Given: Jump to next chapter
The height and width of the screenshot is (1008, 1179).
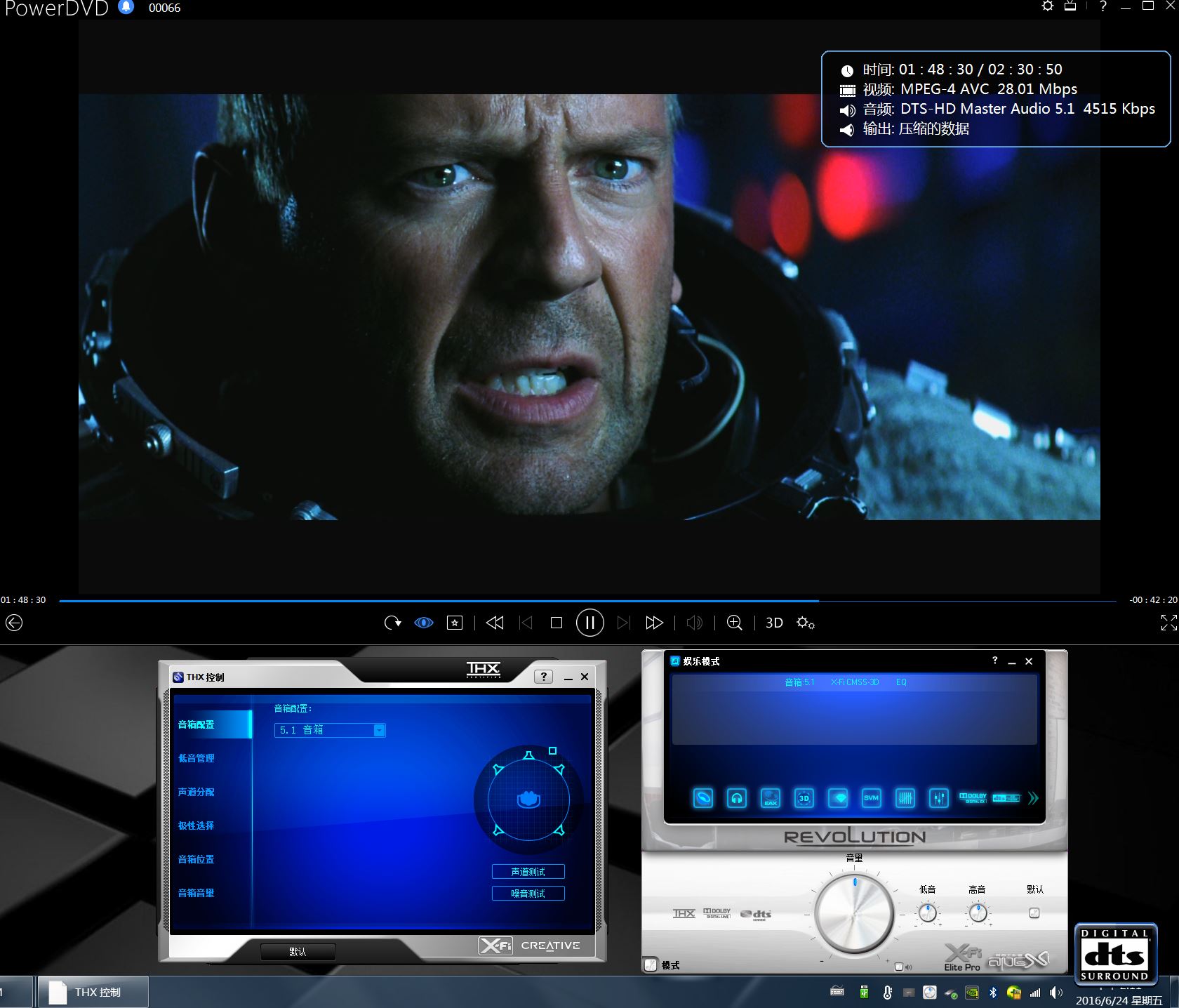Looking at the screenshot, I should [623, 623].
